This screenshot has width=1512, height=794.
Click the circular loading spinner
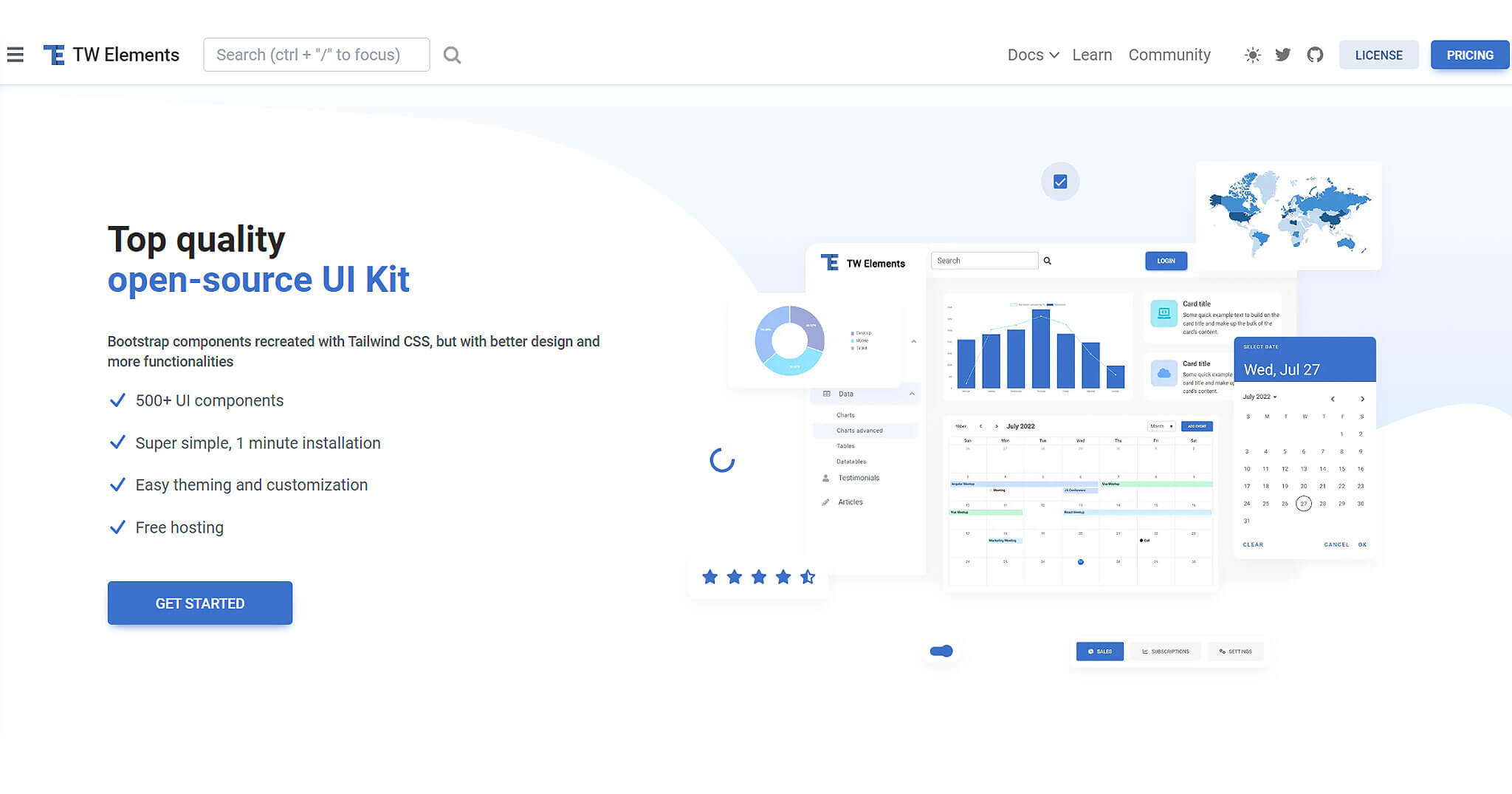pos(722,460)
